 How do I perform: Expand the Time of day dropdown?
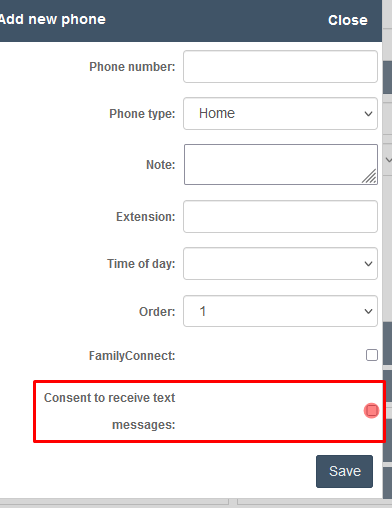(x=280, y=264)
